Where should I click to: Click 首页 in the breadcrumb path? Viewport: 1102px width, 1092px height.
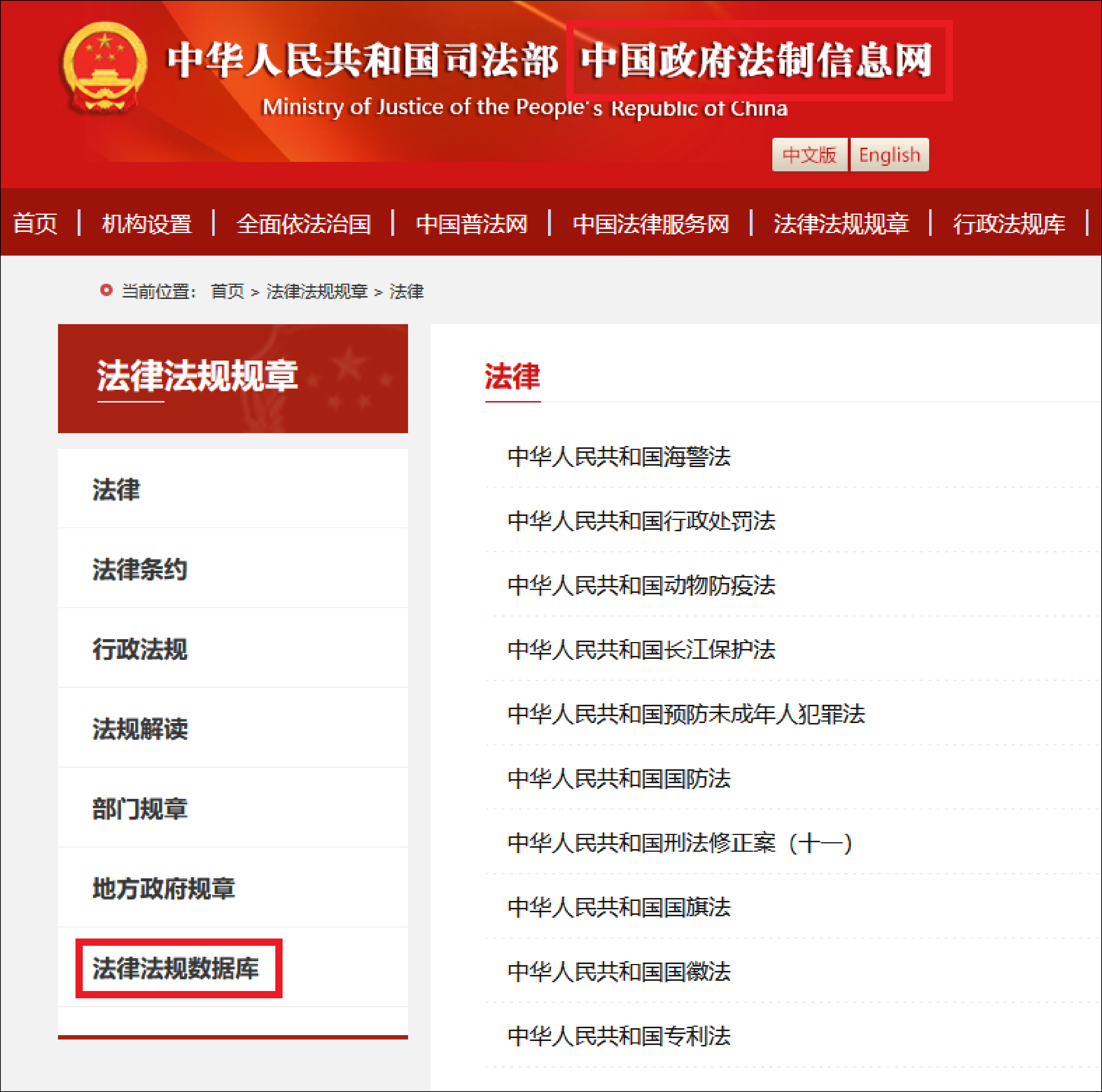[x=227, y=291]
